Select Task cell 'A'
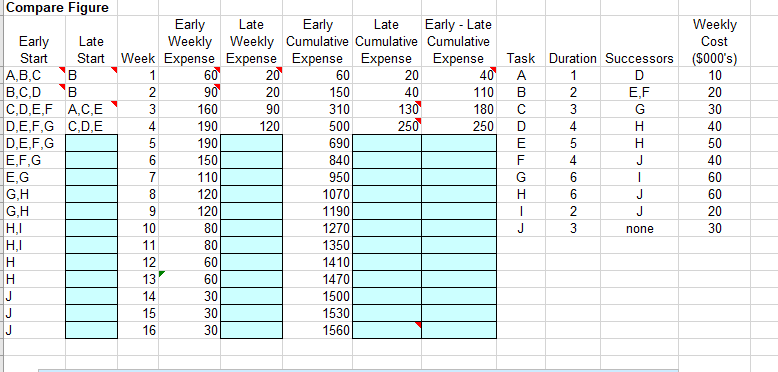 [521, 75]
